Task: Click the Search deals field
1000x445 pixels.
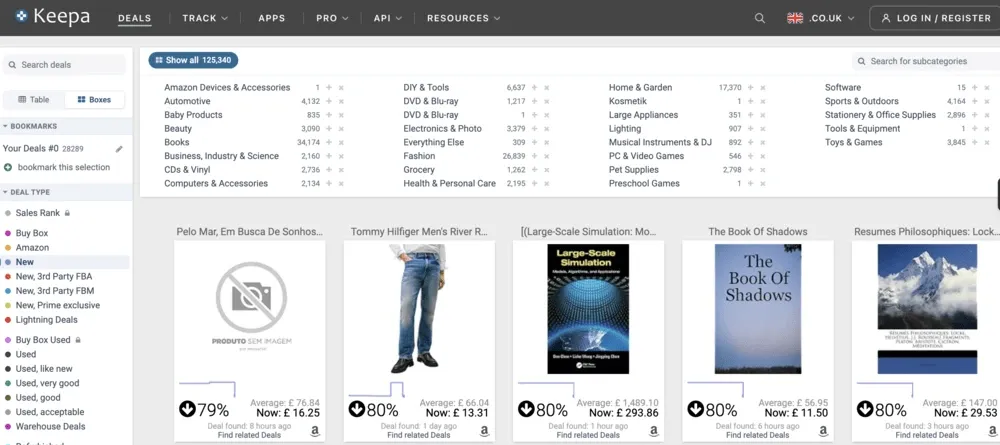Action: pos(64,64)
